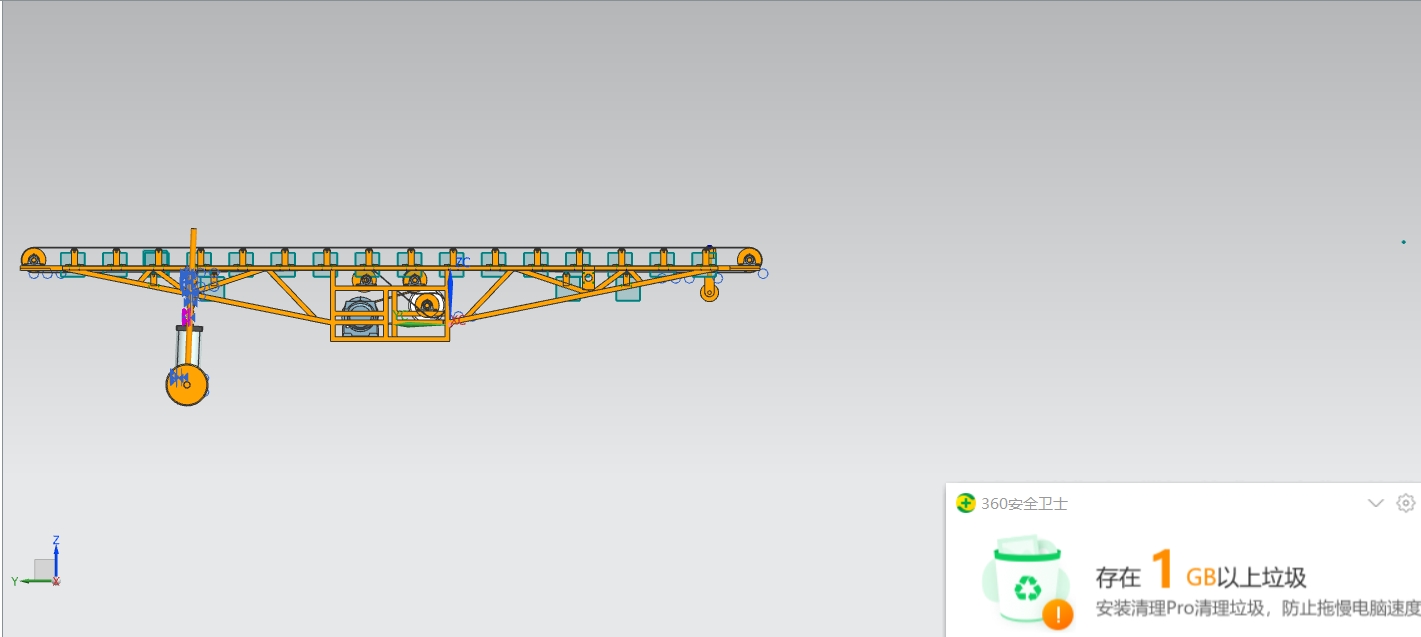Select the end pulley at the conveyor's right end

[x=749, y=259]
